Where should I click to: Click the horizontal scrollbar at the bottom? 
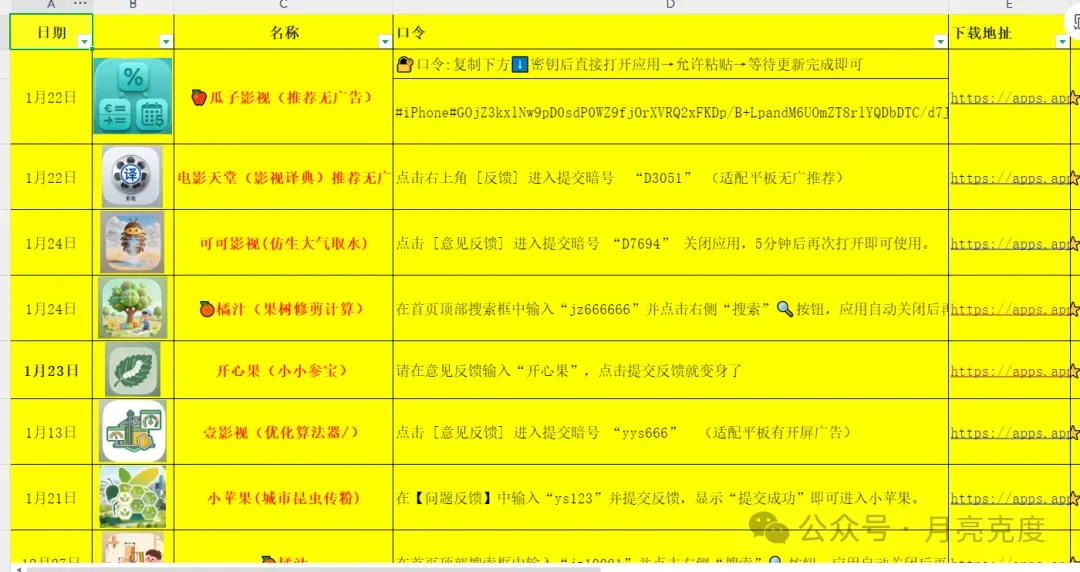(313, 569)
